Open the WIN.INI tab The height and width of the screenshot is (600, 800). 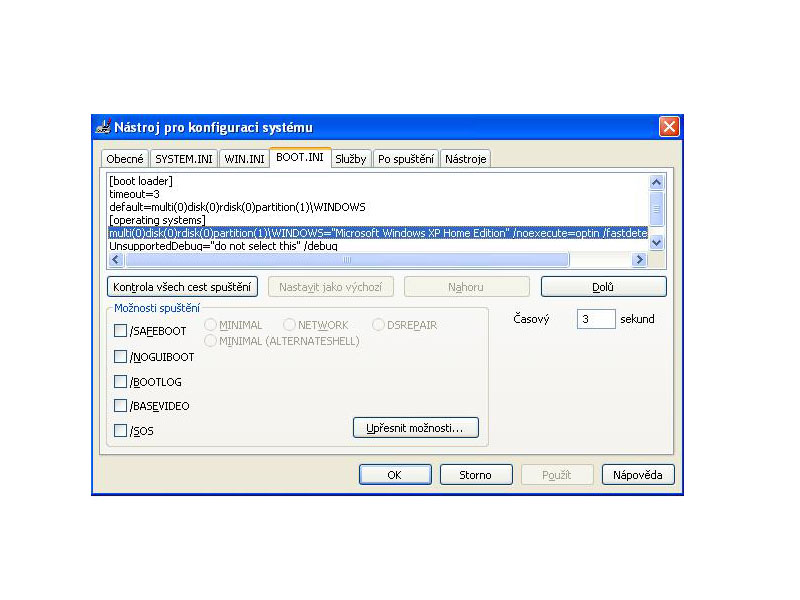[x=244, y=159]
